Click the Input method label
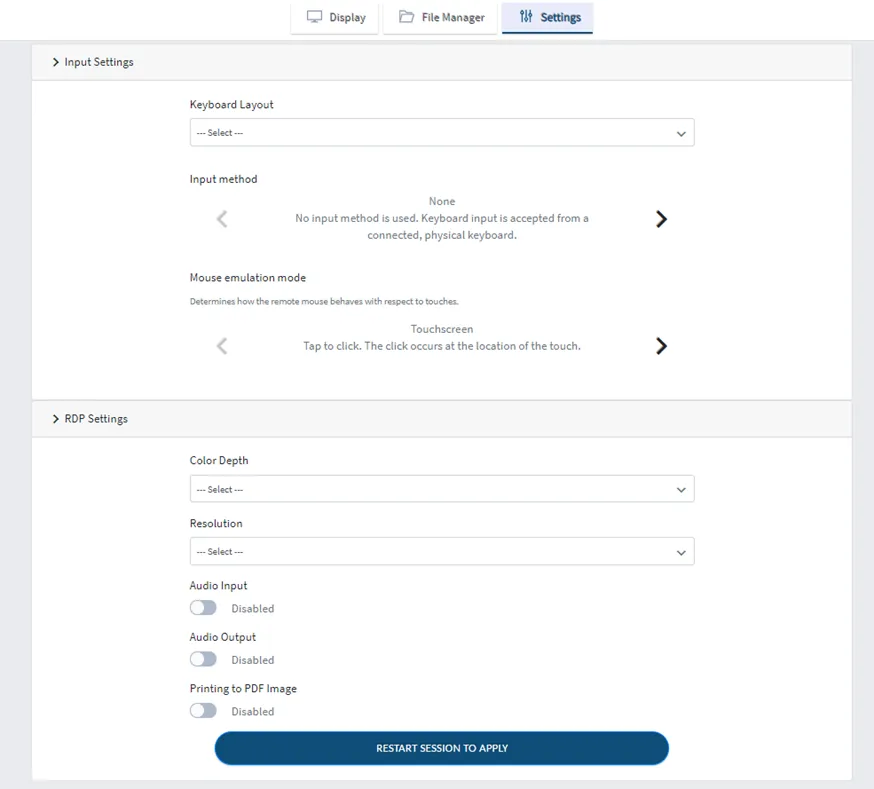This screenshot has width=874, height=789. [224, 179]
